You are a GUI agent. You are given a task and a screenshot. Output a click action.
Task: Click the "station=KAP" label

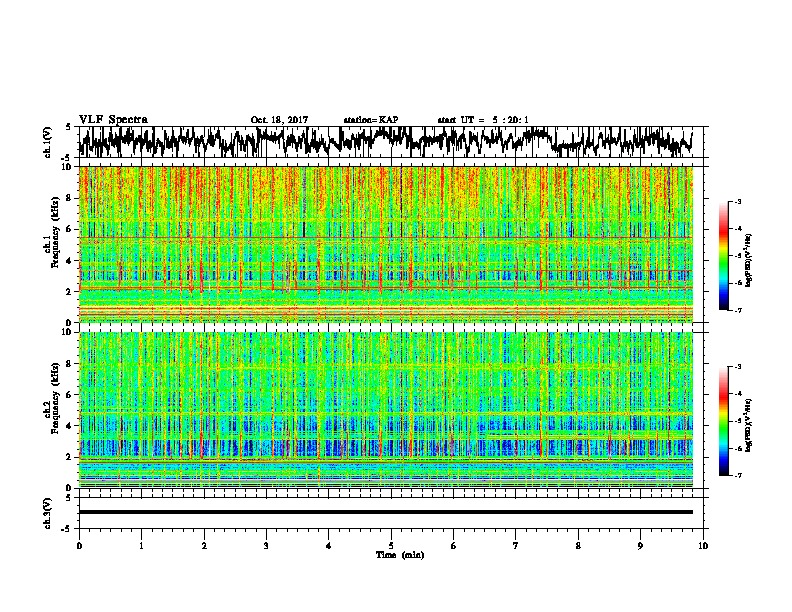[371, 120]
